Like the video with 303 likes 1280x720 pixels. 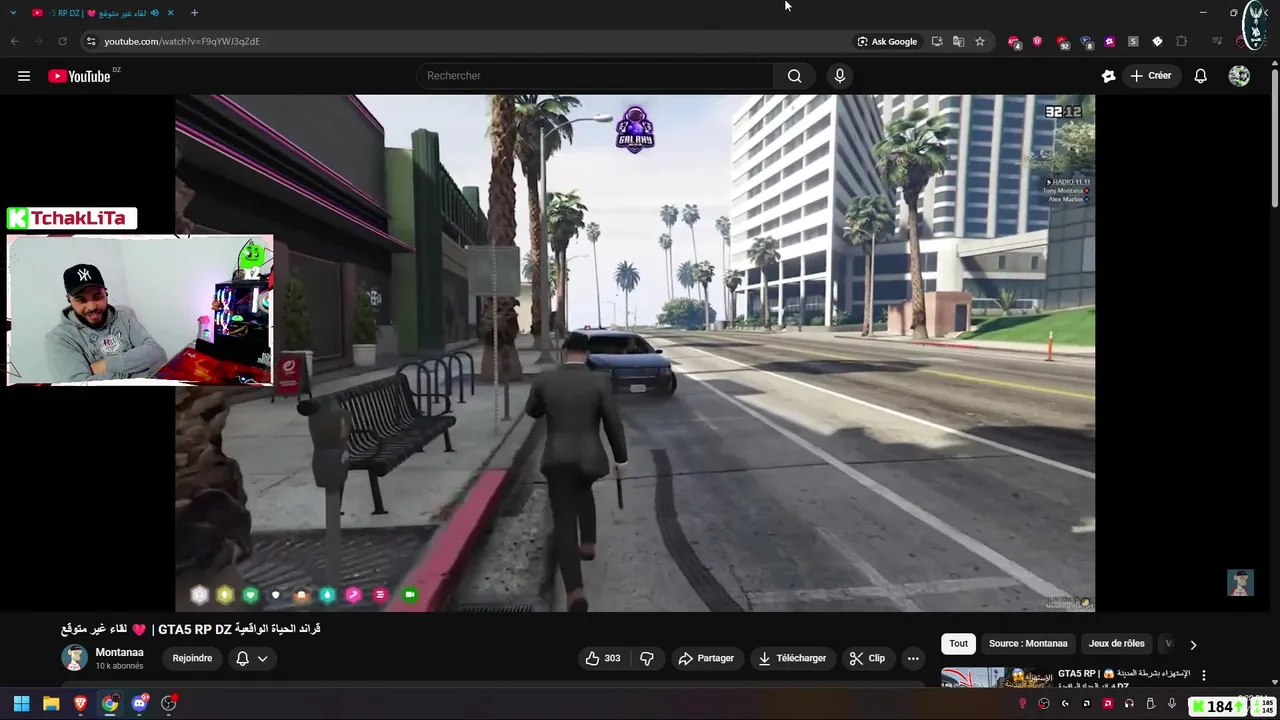(603, 658)
